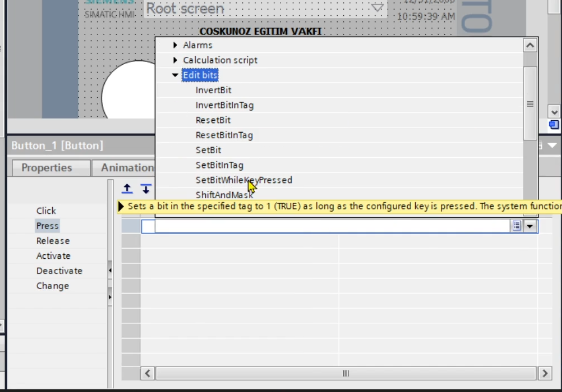Open the Release event
Image resolution: width=562 pixels, height=392 pixels.
click(53, 241)
